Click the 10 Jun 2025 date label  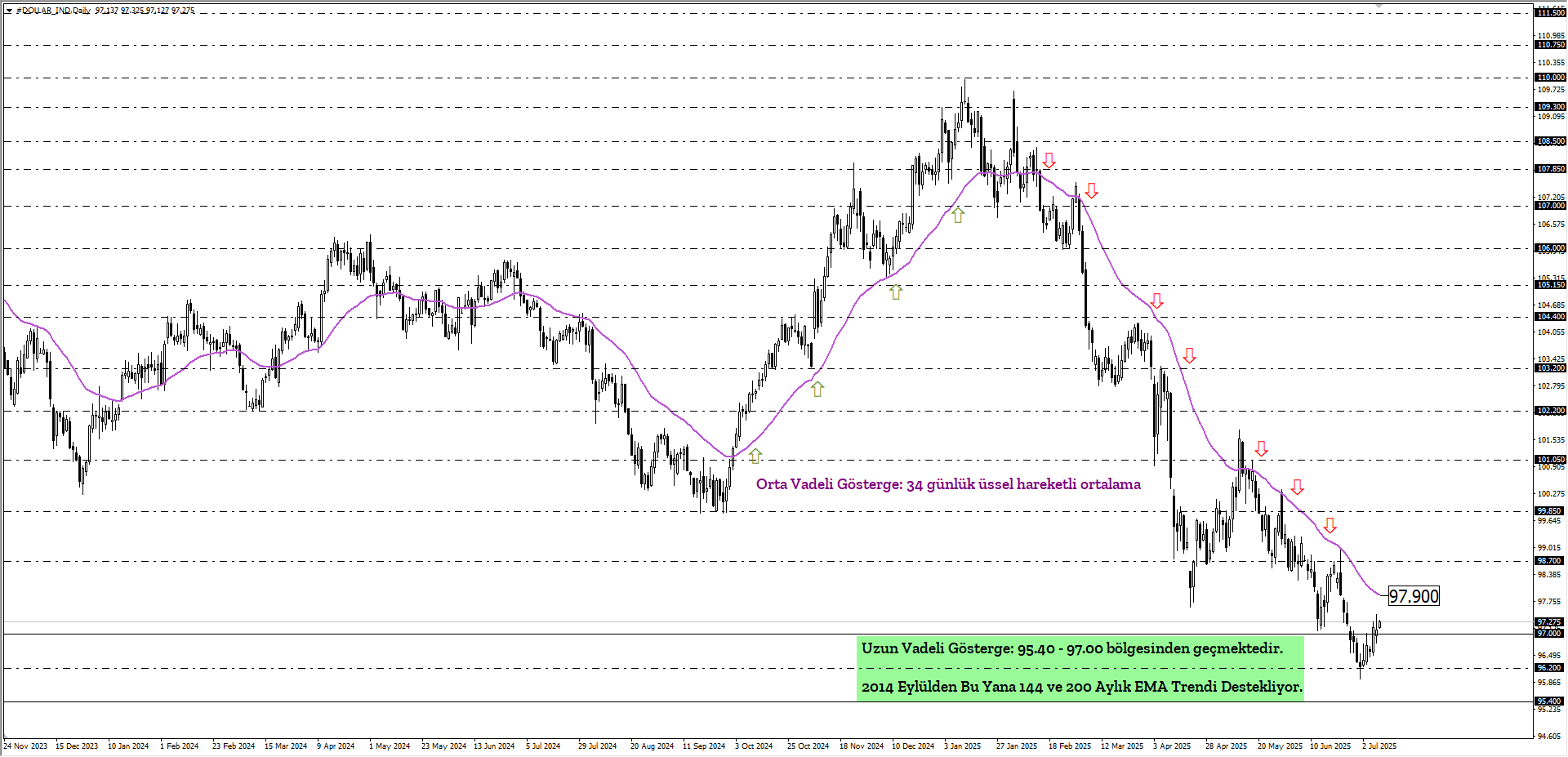(x=1330, y=746)
